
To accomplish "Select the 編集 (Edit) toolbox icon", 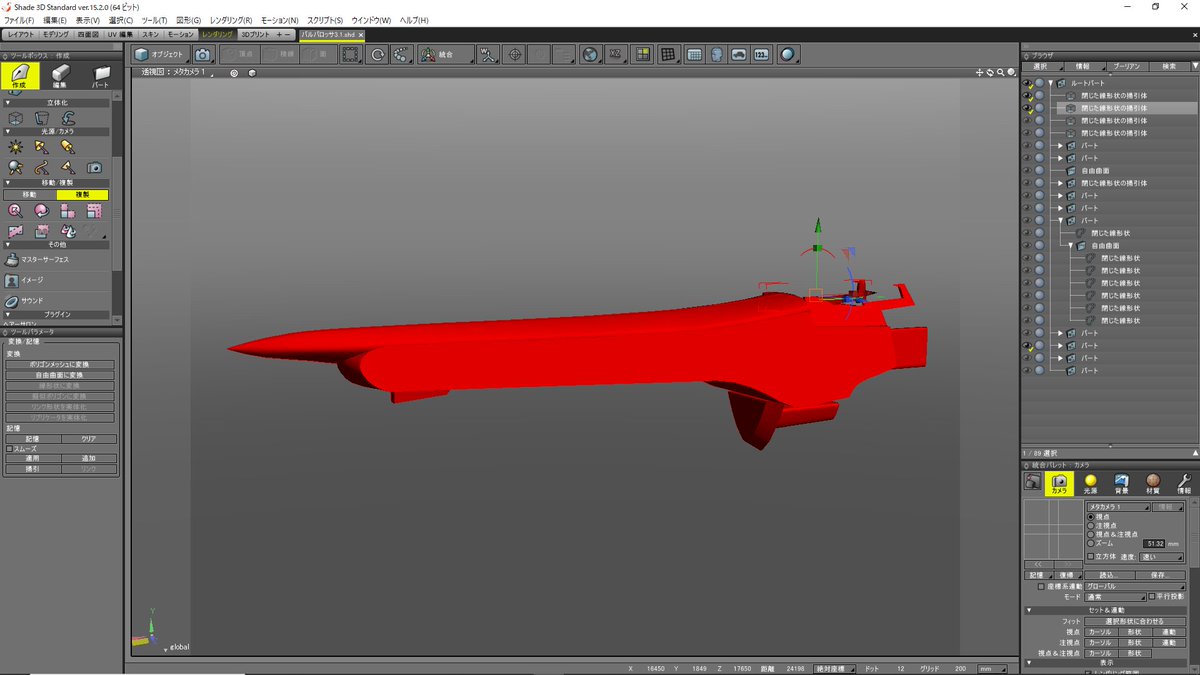I will [x=60, y=76].
